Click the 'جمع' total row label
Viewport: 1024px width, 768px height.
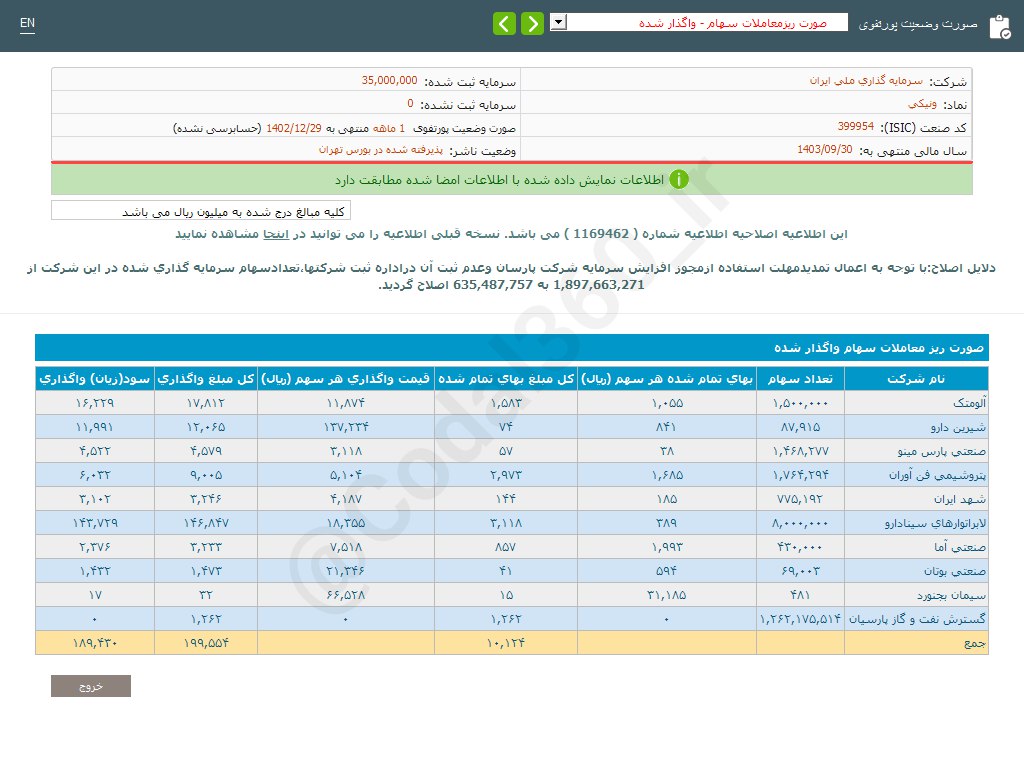click(975, 643)
